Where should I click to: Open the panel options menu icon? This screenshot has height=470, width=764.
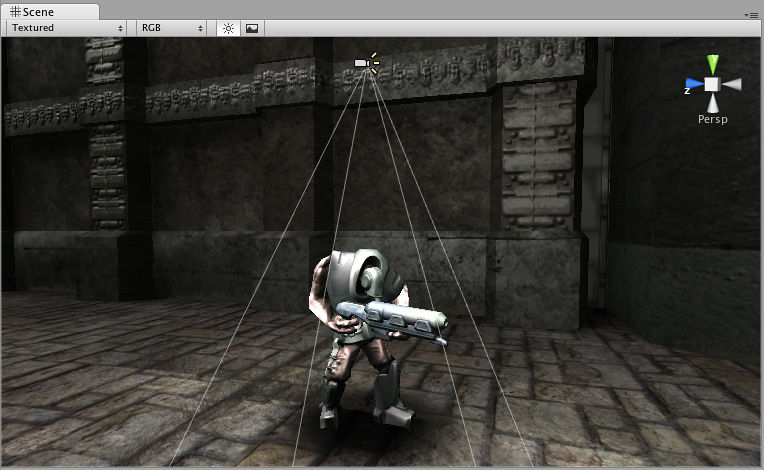(x=751, y=15)
